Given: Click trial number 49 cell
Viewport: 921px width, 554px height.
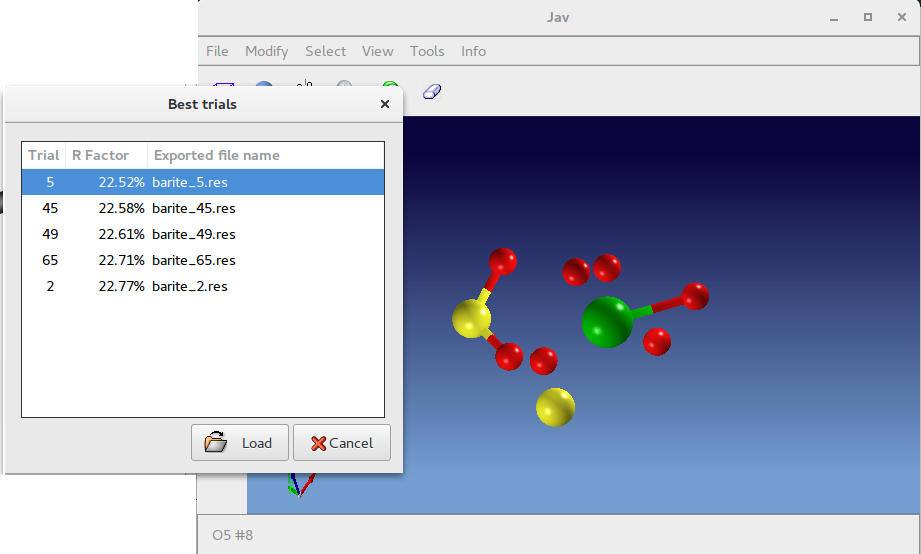Looking at the screenshot, I should 50,234.
